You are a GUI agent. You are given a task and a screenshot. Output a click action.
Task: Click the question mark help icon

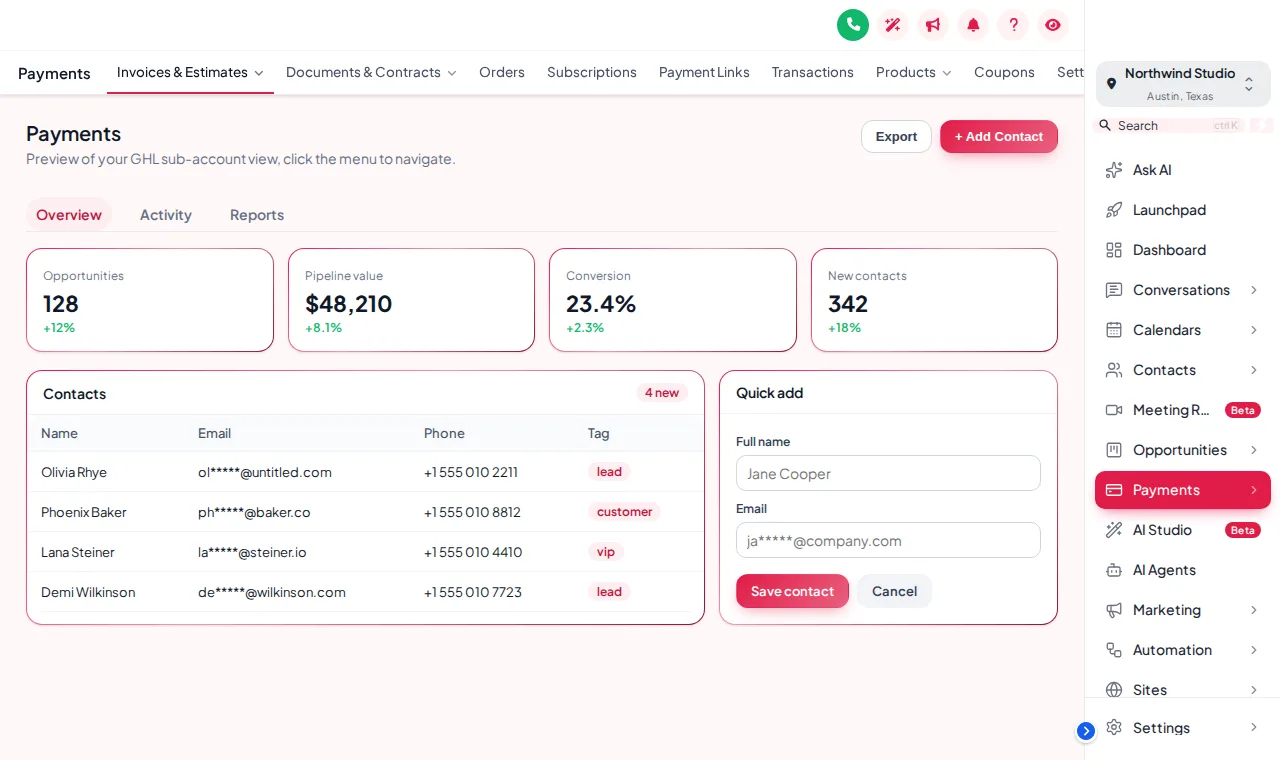(1013, 25)
